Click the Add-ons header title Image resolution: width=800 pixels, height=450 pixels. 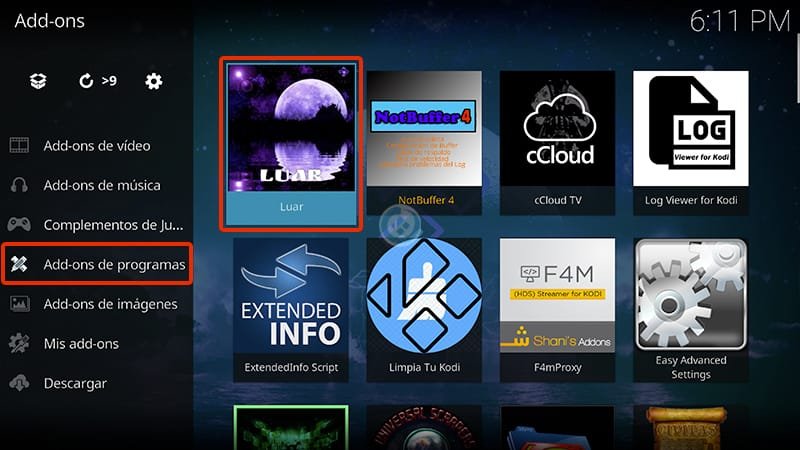[x=49, y=21]
